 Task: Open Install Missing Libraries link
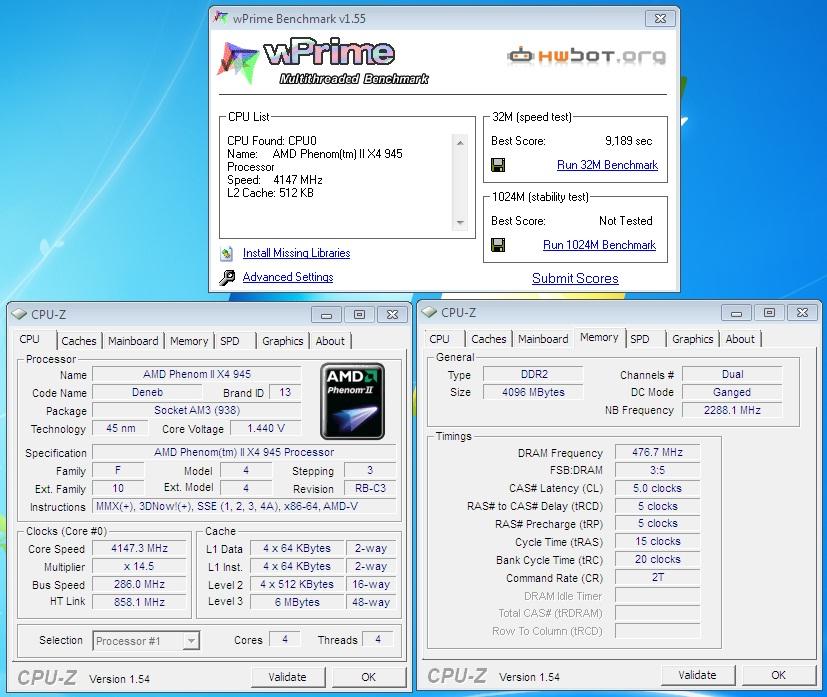296,253
